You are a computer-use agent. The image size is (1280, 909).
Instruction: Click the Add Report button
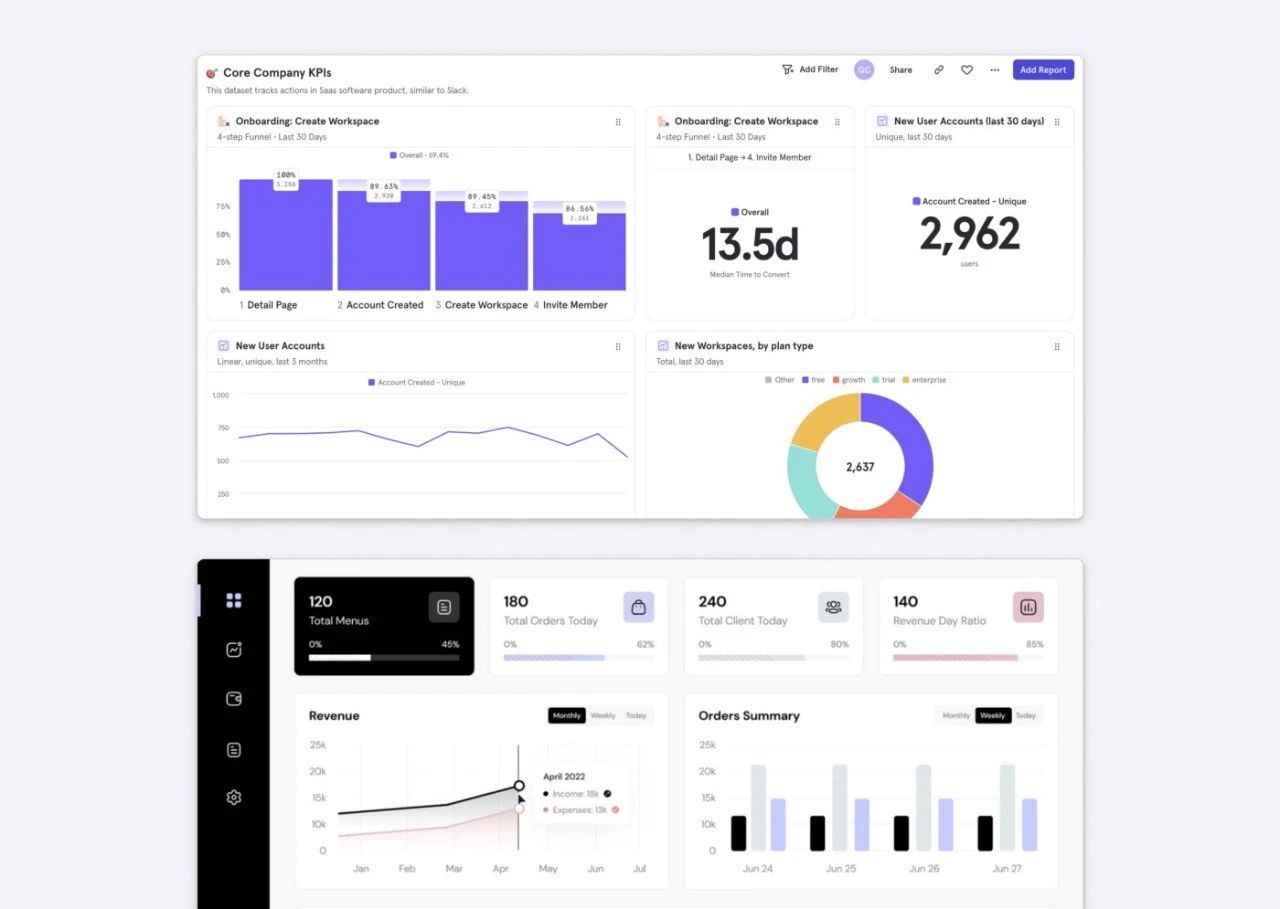[x=1043, y=70]
